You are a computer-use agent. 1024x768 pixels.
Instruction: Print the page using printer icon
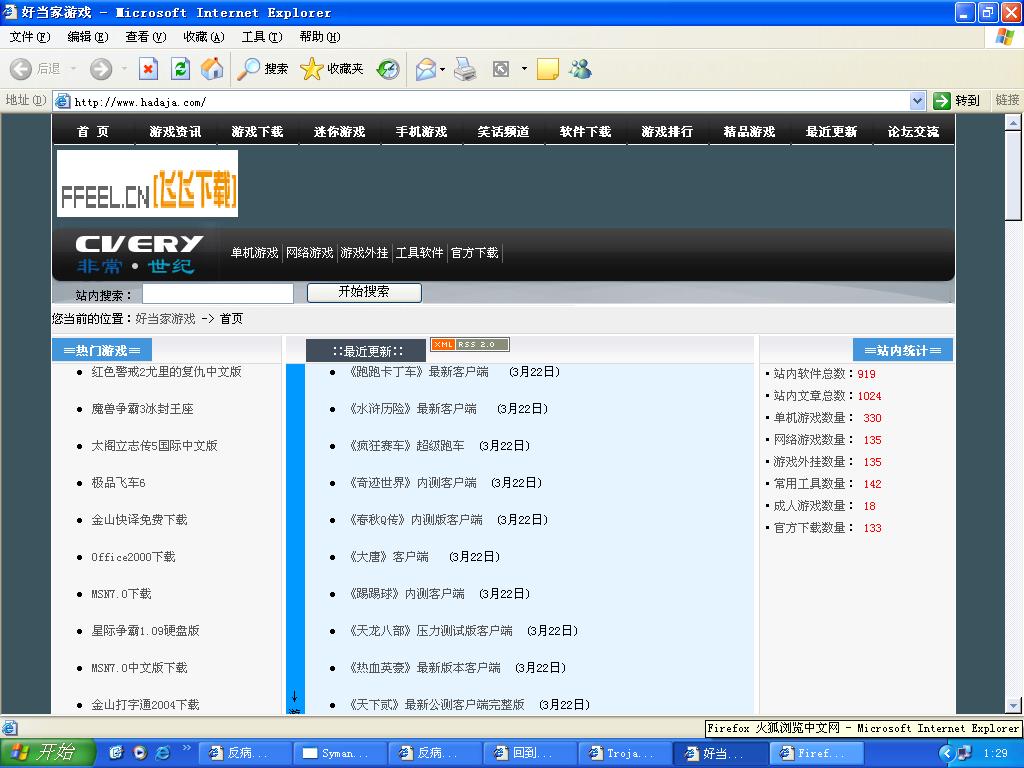(x=465, y=69)
